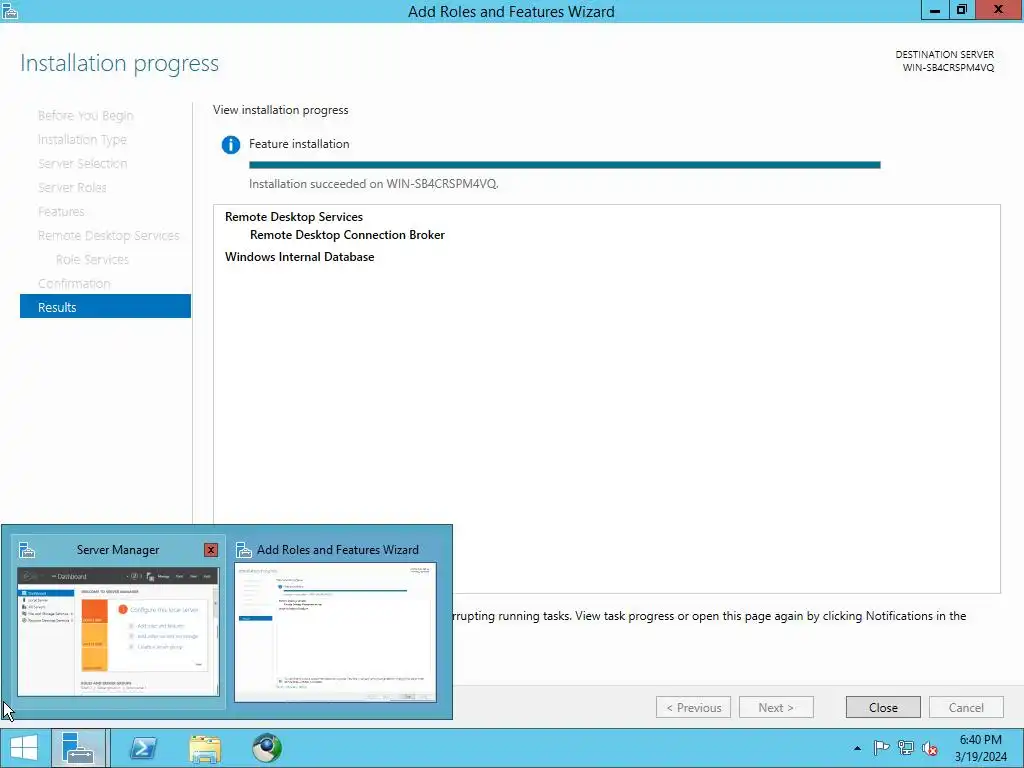The image size is (1024, 768).
Task: Minimize the Add Roles wizard window
Action: point(935,10)
